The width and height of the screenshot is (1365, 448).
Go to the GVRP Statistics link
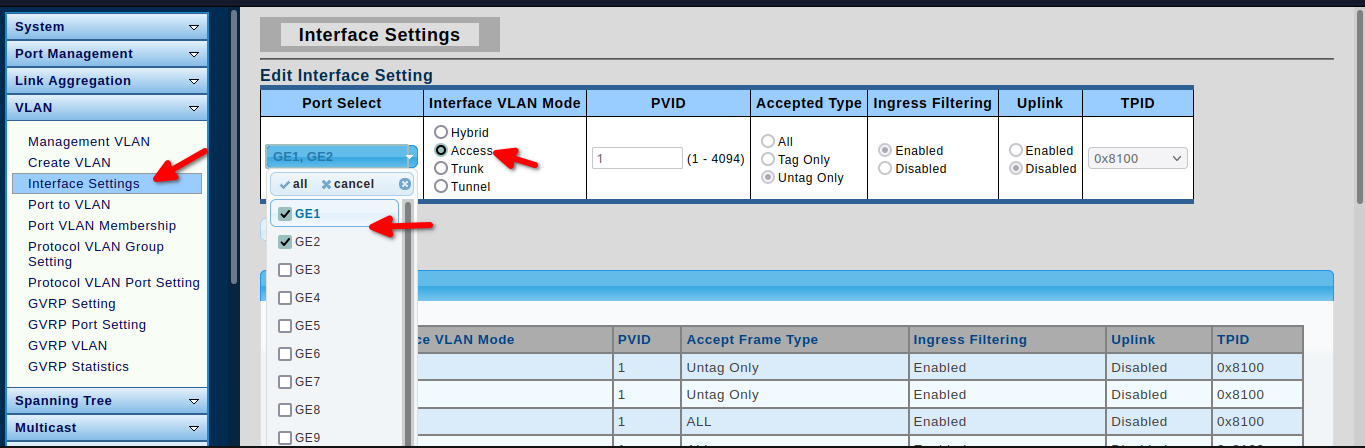[x=78, y=367]
